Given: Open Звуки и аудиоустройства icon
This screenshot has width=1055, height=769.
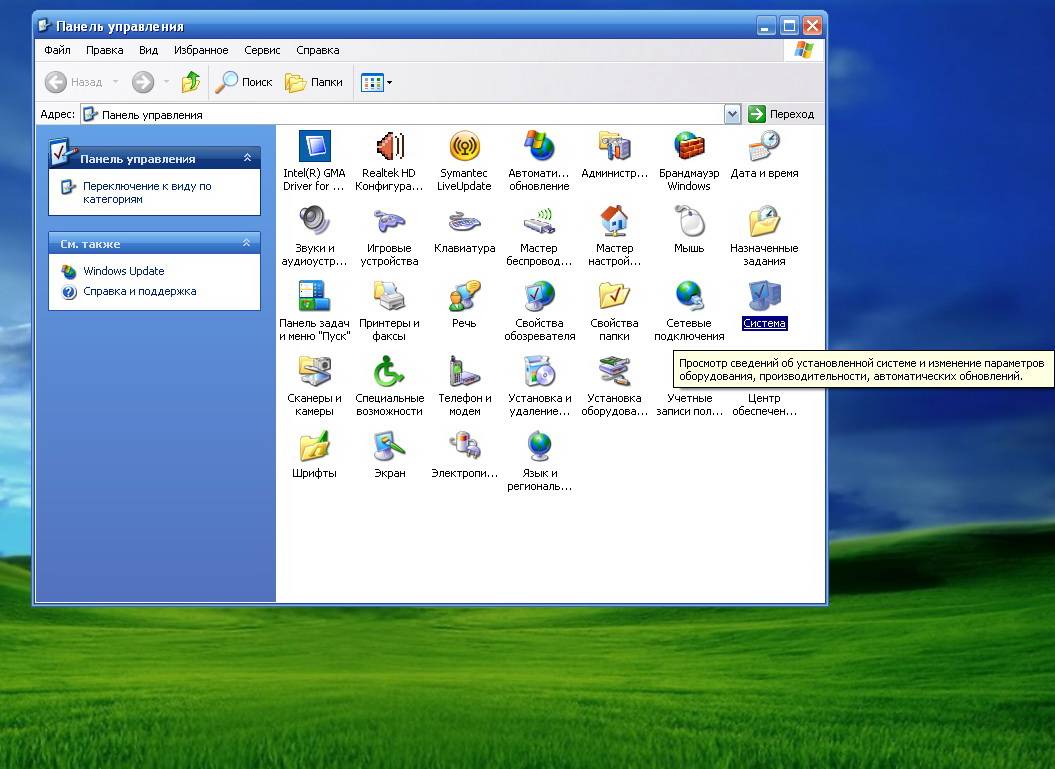Looking at the screenshot, I should pyautogui.click(x=314, y=221).
